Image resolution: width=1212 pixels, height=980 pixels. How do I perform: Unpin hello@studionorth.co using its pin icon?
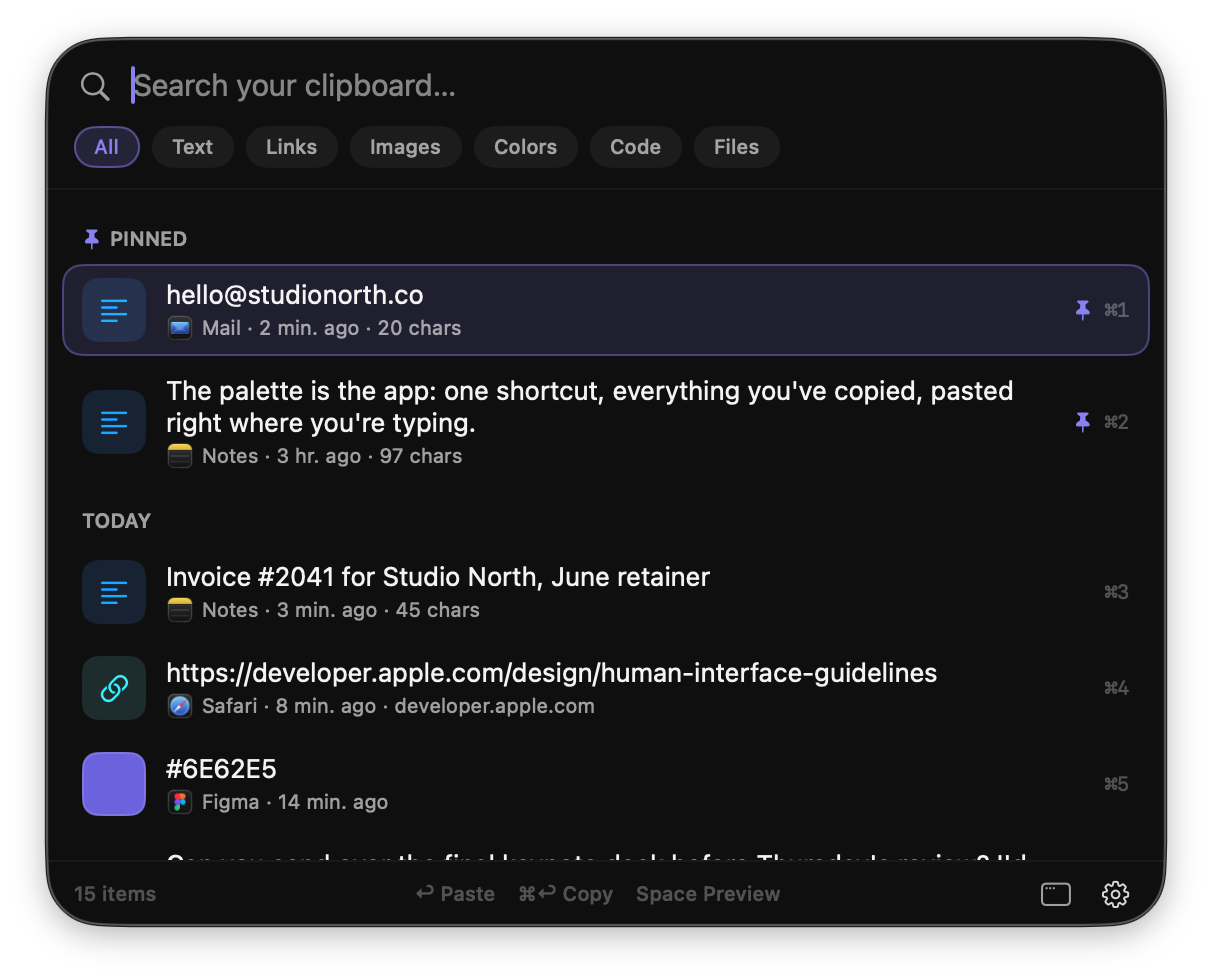click(x=1082, y=310)
